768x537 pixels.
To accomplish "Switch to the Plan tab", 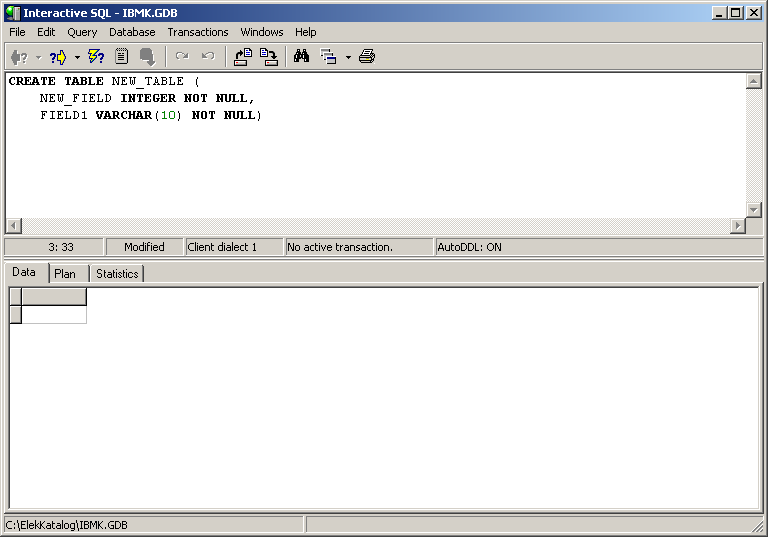I will point(65,274).
